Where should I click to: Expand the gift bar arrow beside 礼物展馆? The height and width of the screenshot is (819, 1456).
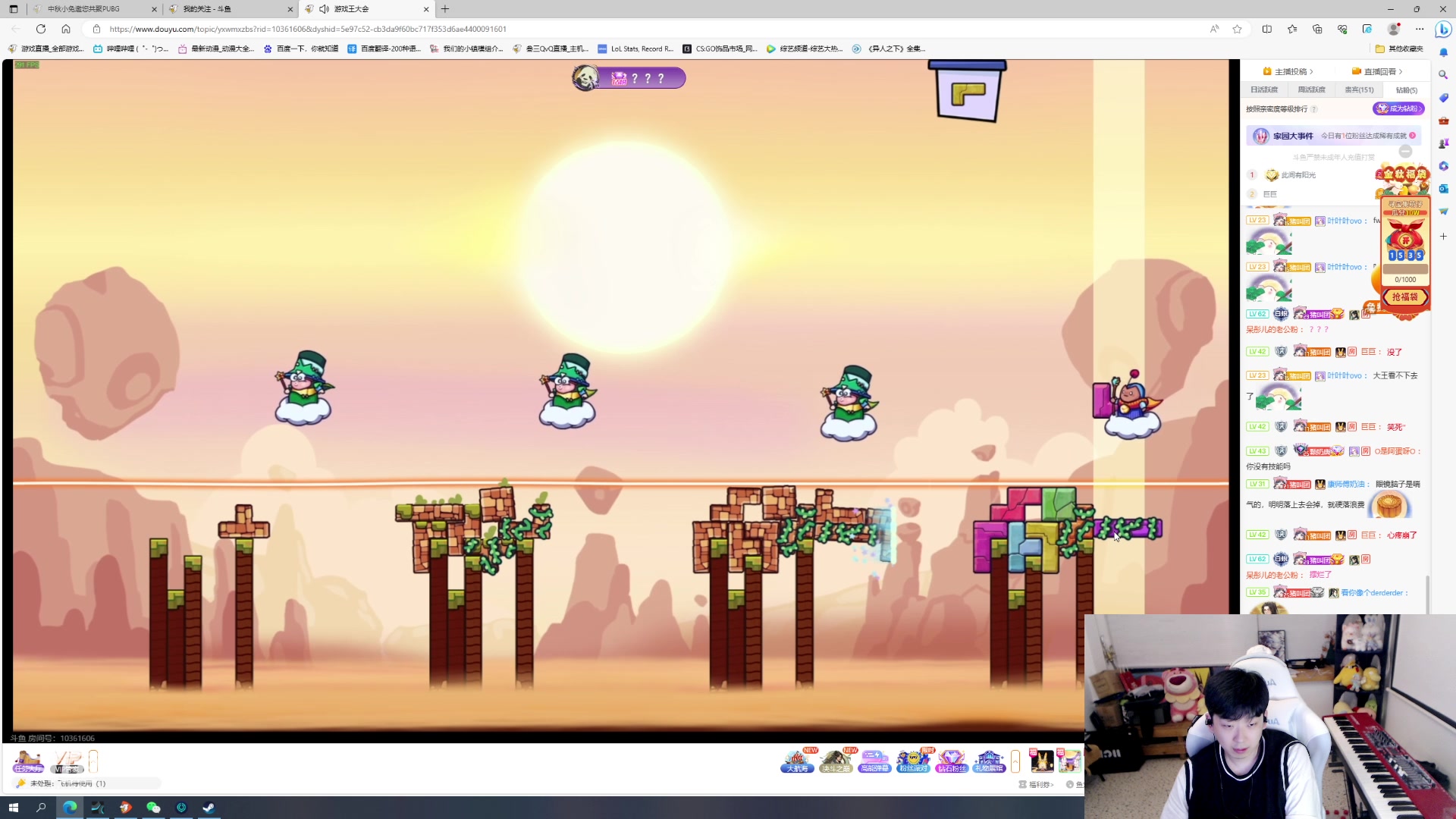coord(1015,761)
